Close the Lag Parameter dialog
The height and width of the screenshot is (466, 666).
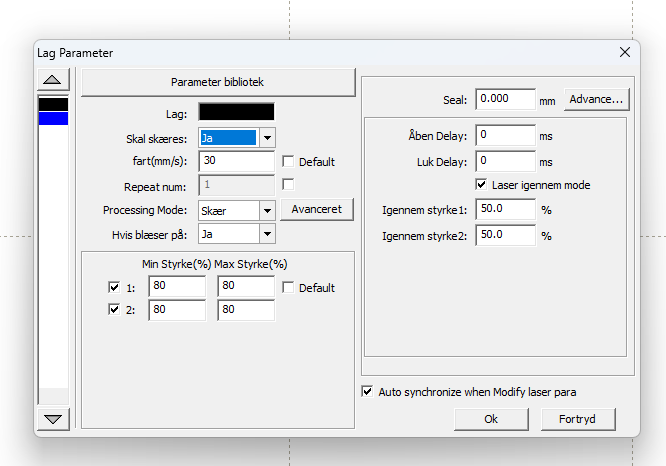624,52
